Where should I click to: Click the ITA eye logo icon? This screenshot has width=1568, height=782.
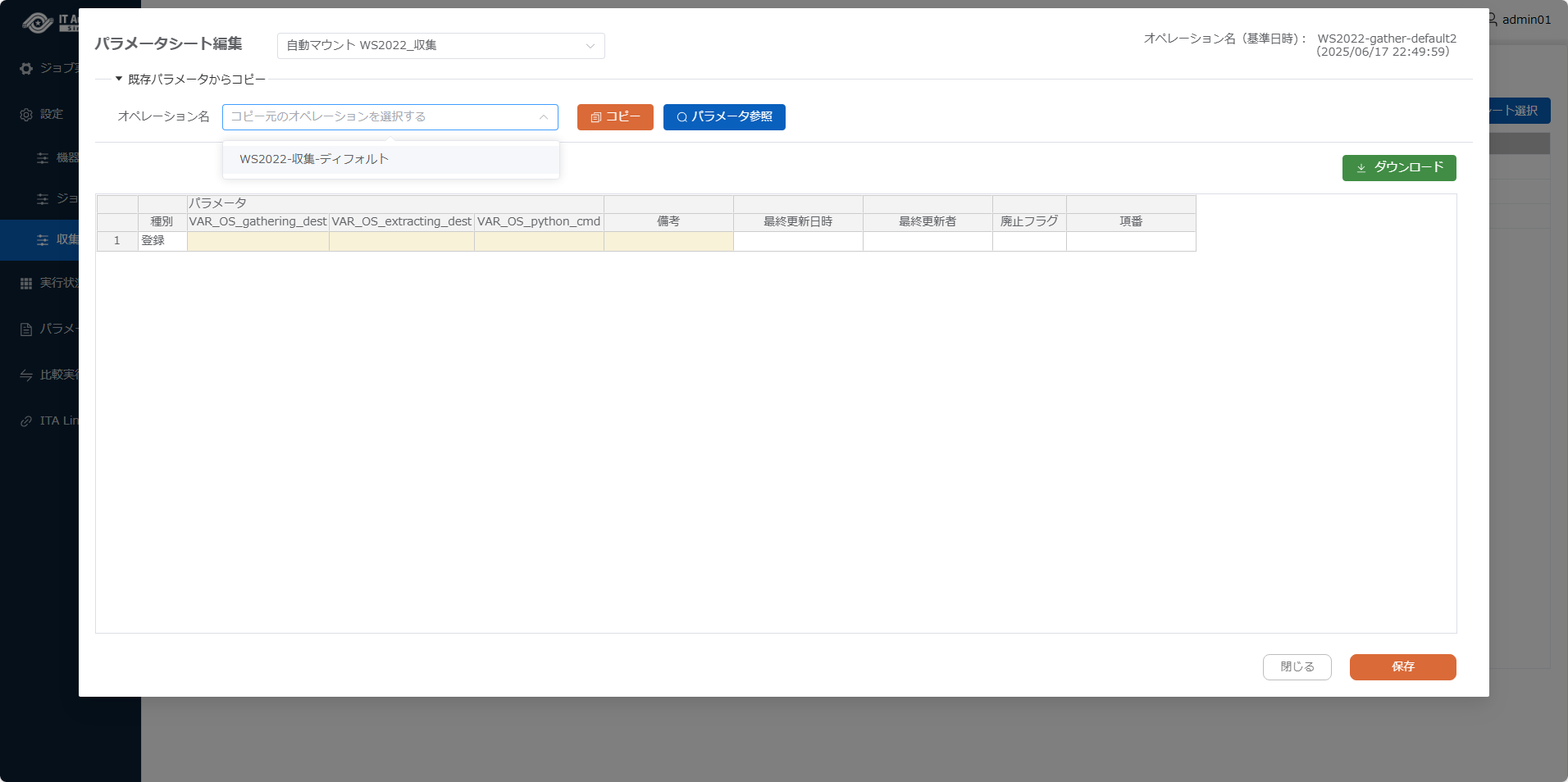37,22
